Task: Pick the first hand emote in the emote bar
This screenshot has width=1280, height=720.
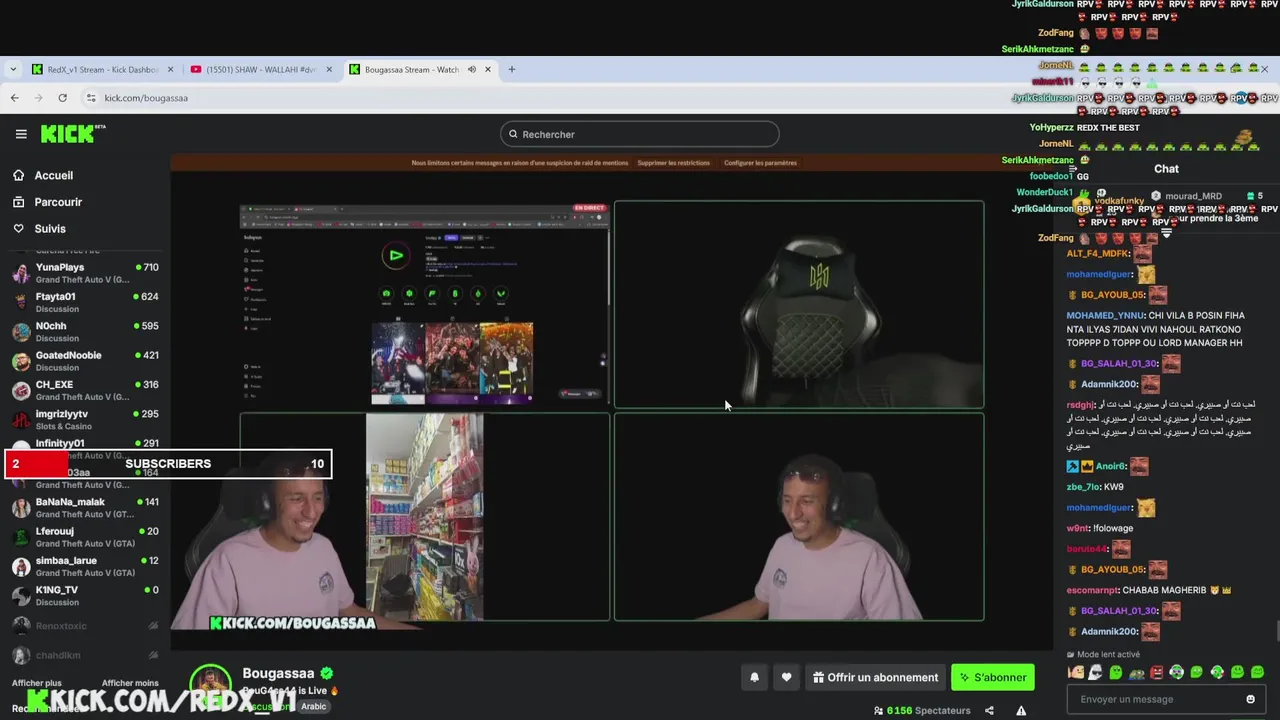Action: click(x=1076, y=673)
